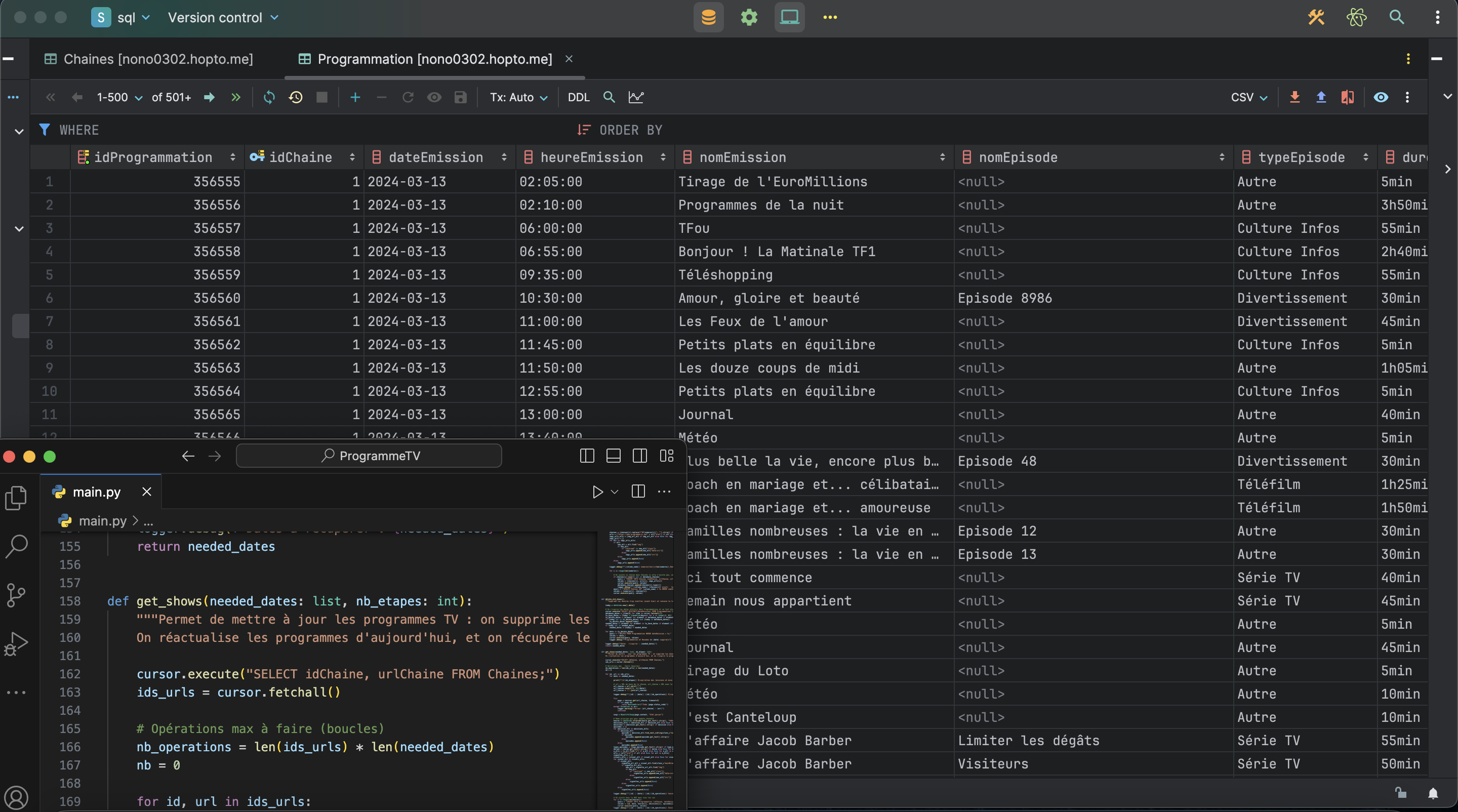This screenshot has height=812, width=1458.
Task: Toggle the secondary sidebar in VS Code
Action: [x=639, y=456]
